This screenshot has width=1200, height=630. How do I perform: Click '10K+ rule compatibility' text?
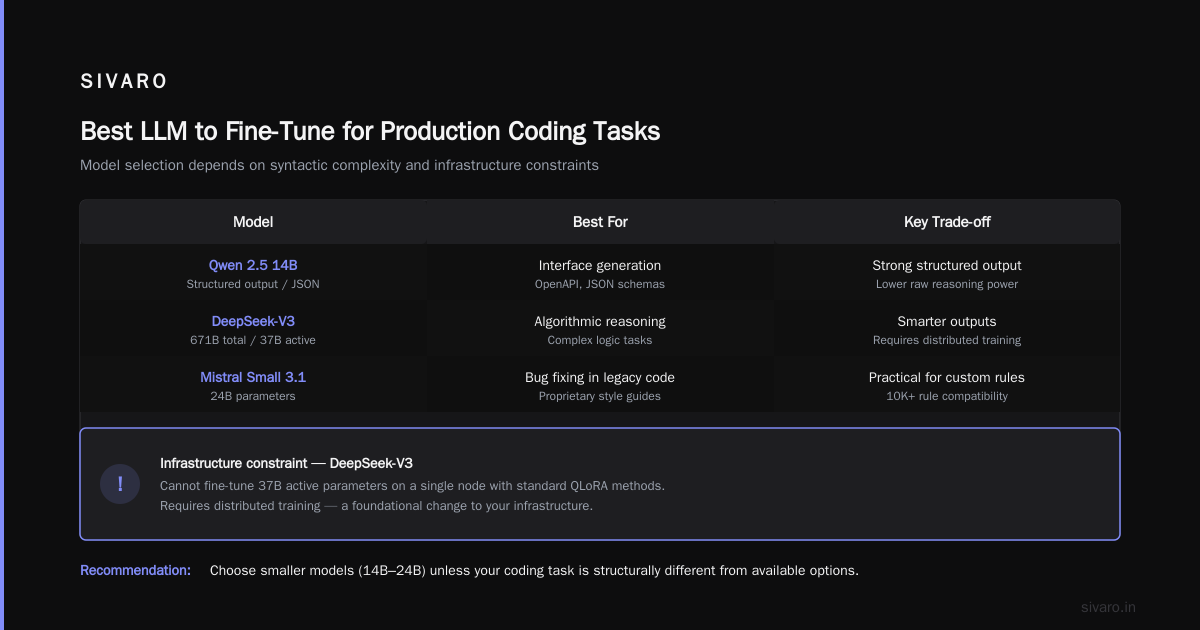(x=947, y=396)
